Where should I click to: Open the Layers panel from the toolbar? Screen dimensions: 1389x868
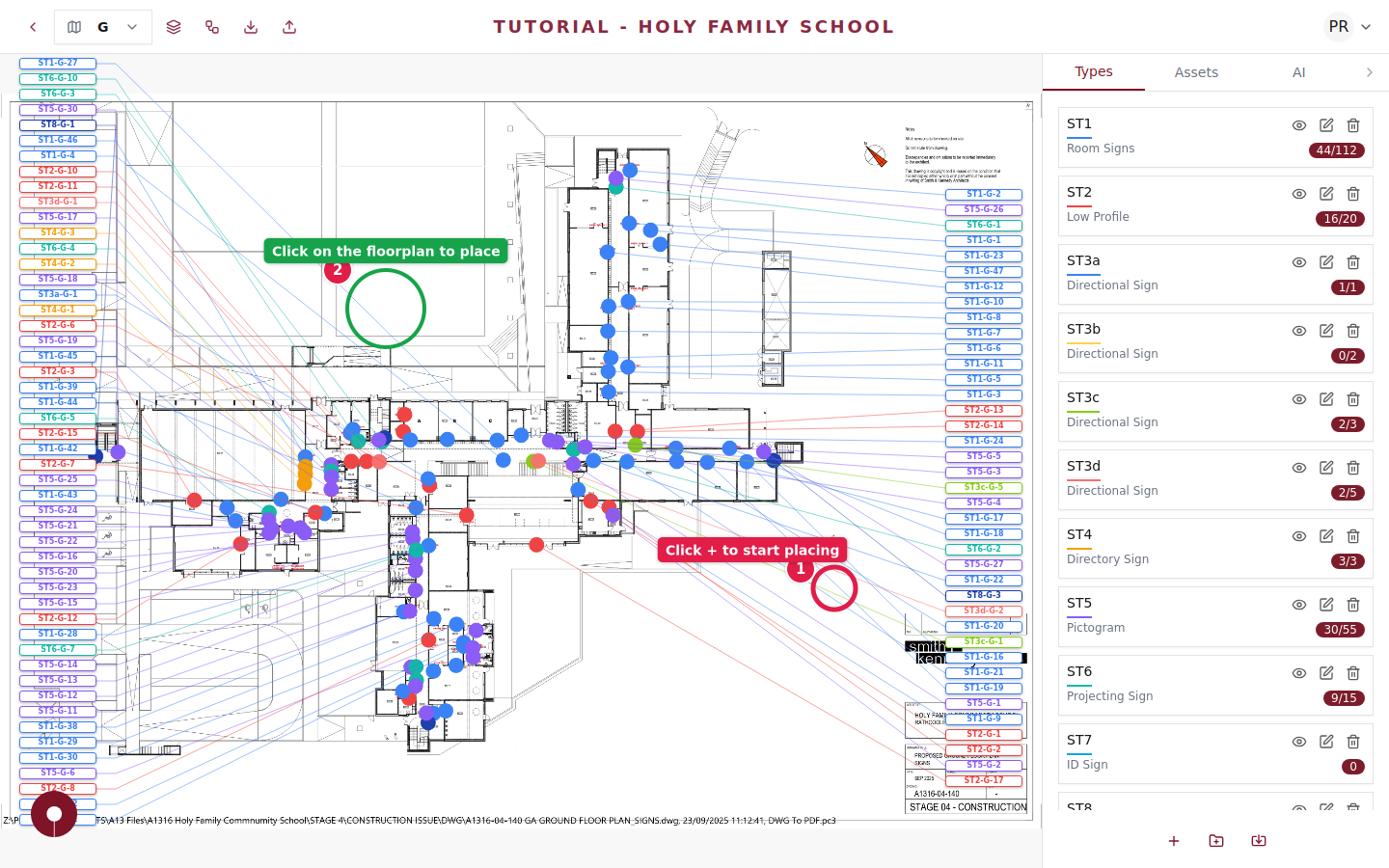click(174, 26)
